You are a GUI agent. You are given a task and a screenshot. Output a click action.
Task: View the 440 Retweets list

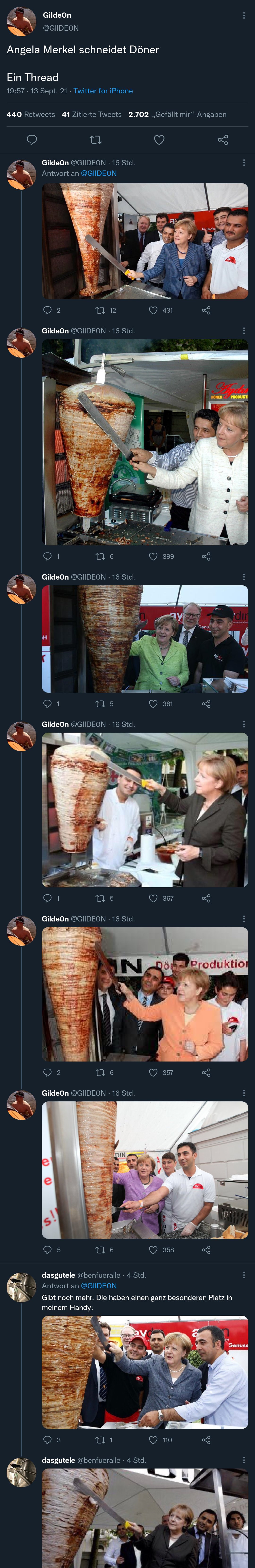(x=30, y=114)
